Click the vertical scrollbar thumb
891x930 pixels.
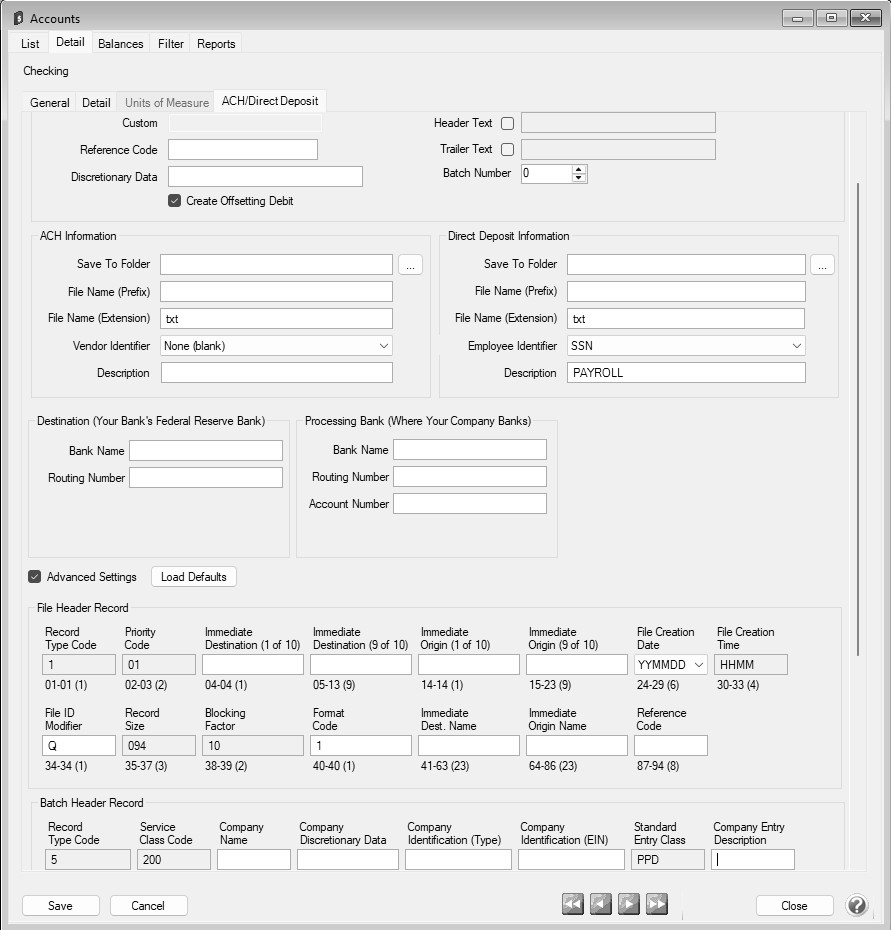(858, 419)
